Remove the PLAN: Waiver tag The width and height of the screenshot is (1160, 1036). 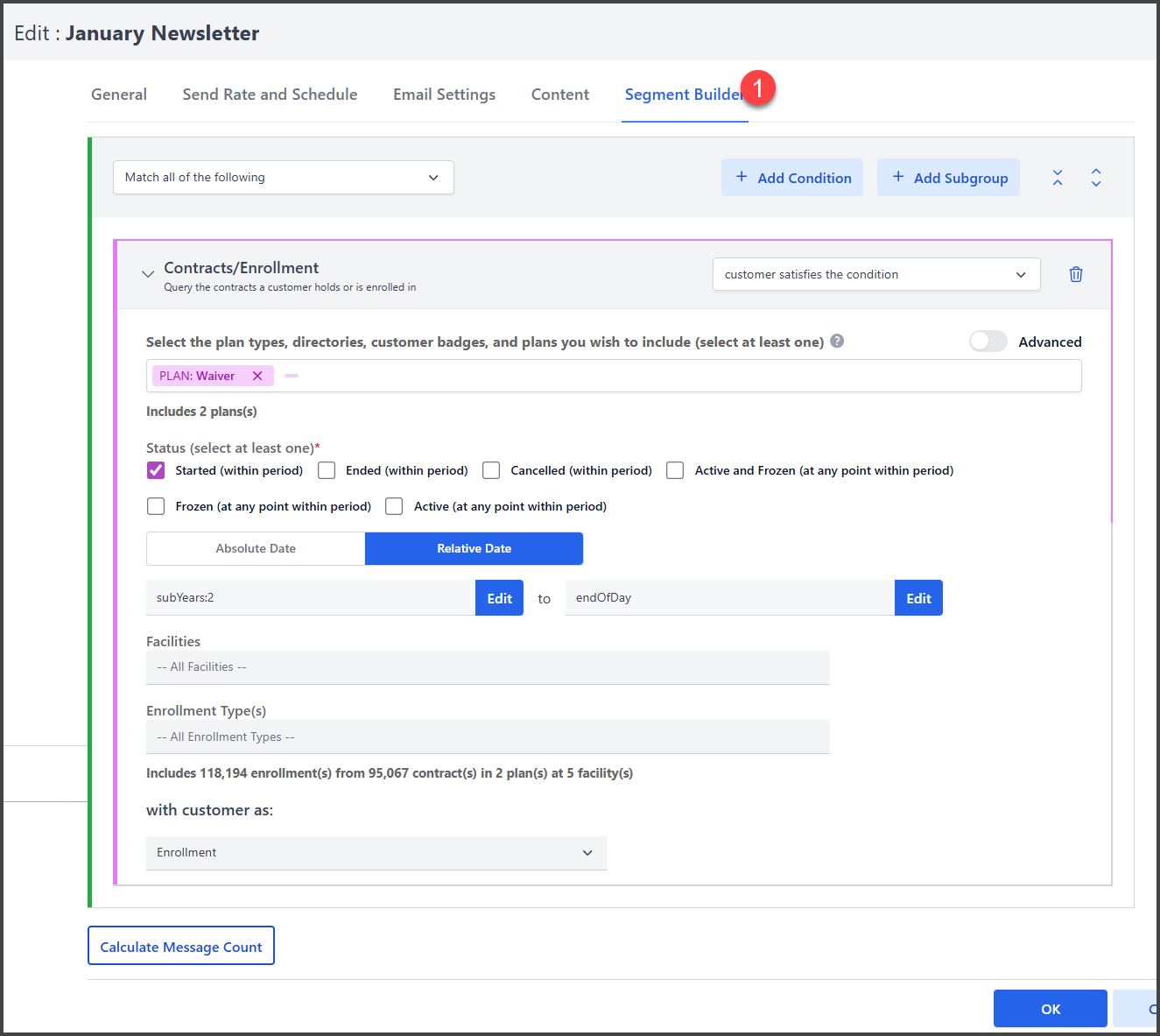pos(257,376)
